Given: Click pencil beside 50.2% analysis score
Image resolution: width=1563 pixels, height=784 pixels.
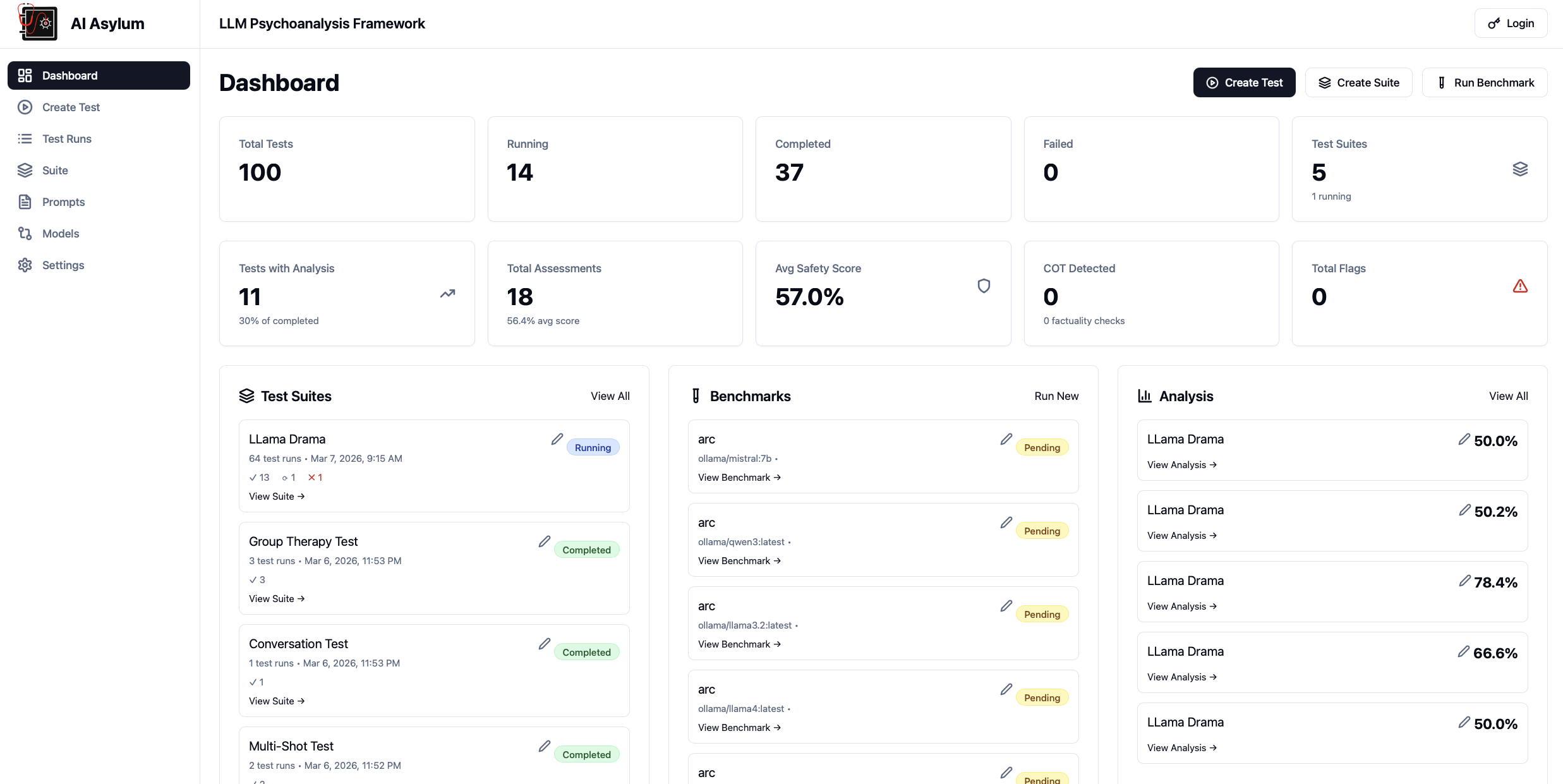Looking at the screenshot, I should click(1464, 509).
